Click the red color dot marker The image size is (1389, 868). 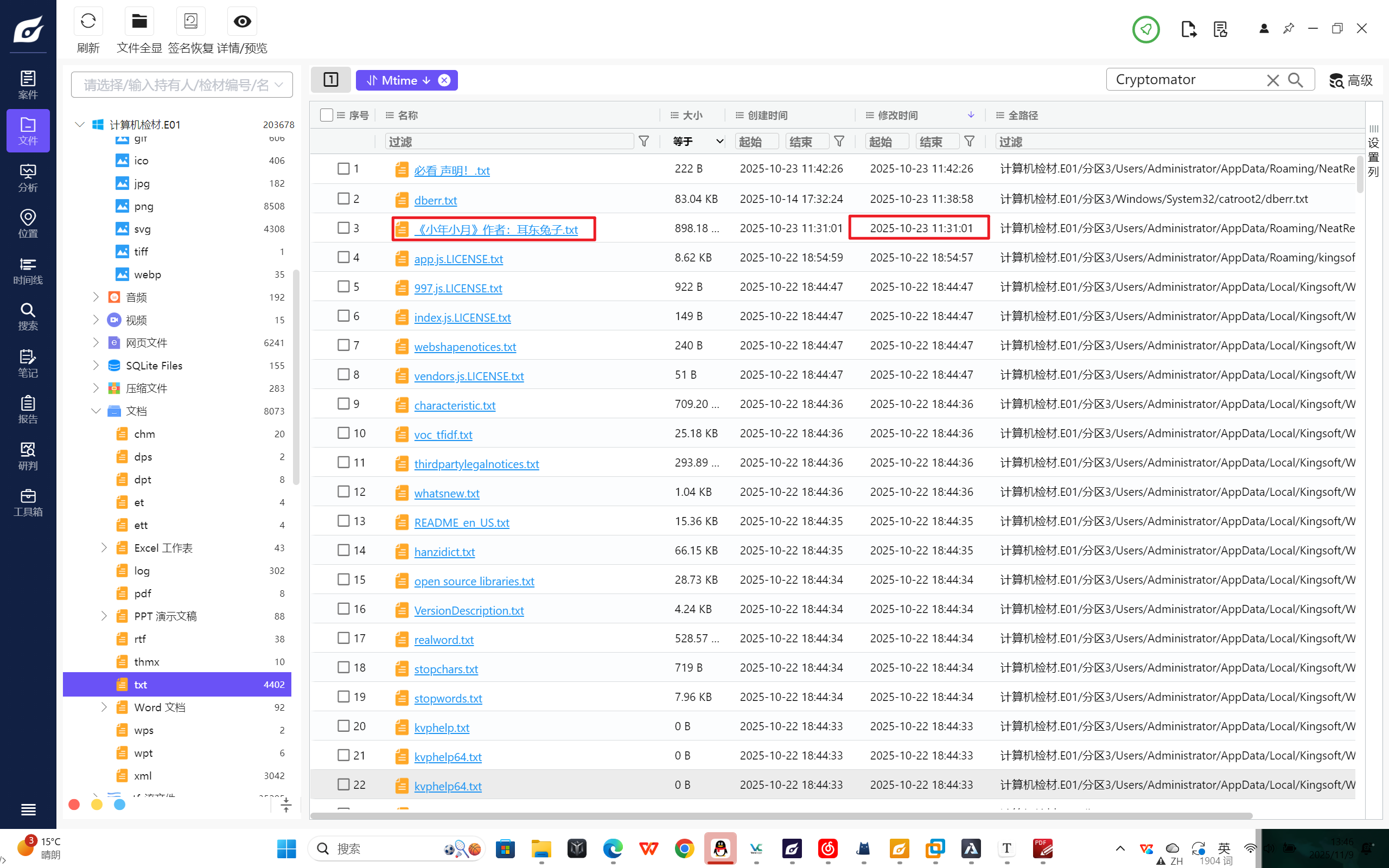click(74, 805)
